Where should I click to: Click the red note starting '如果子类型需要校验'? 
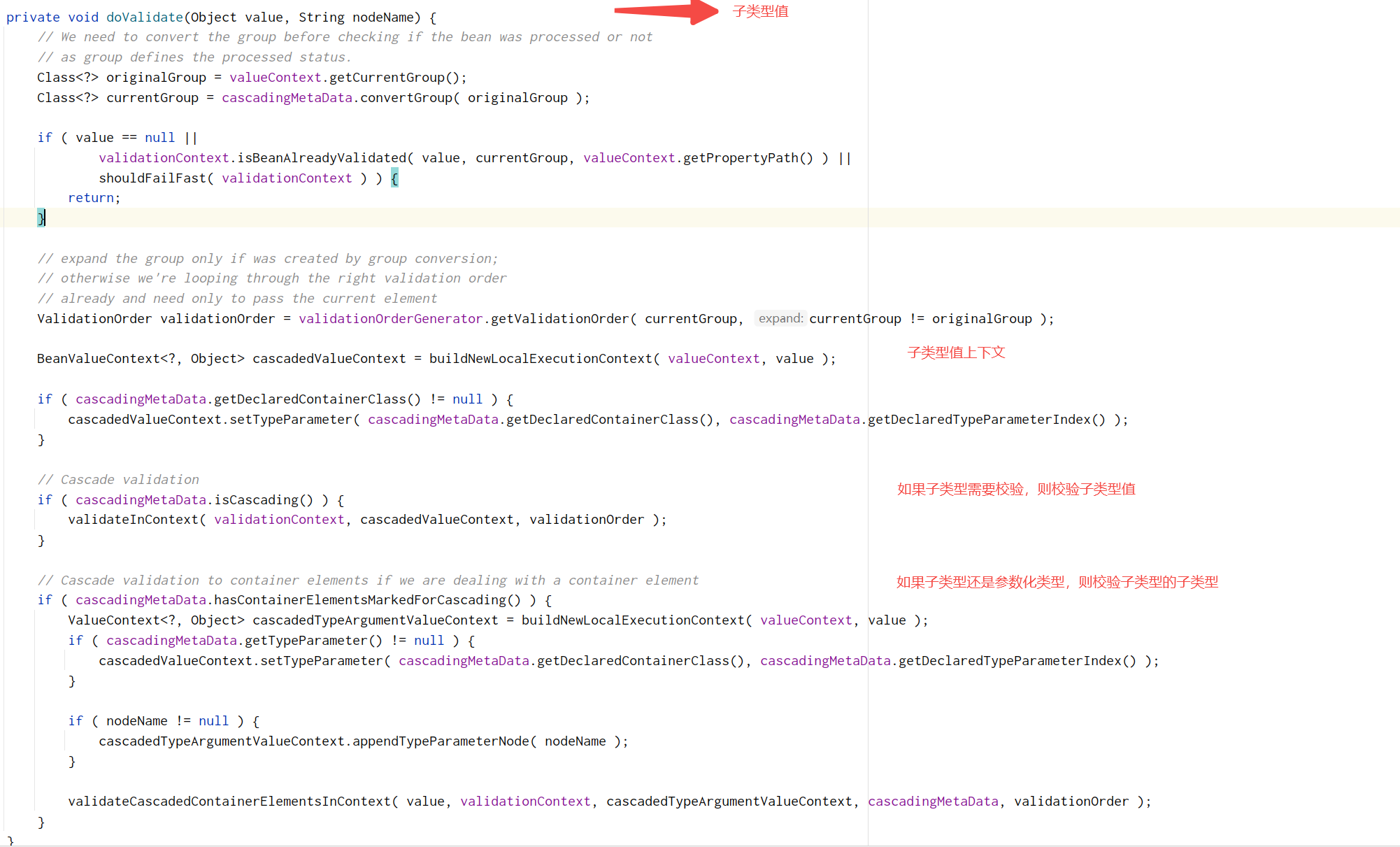(x=1016, y=489)
